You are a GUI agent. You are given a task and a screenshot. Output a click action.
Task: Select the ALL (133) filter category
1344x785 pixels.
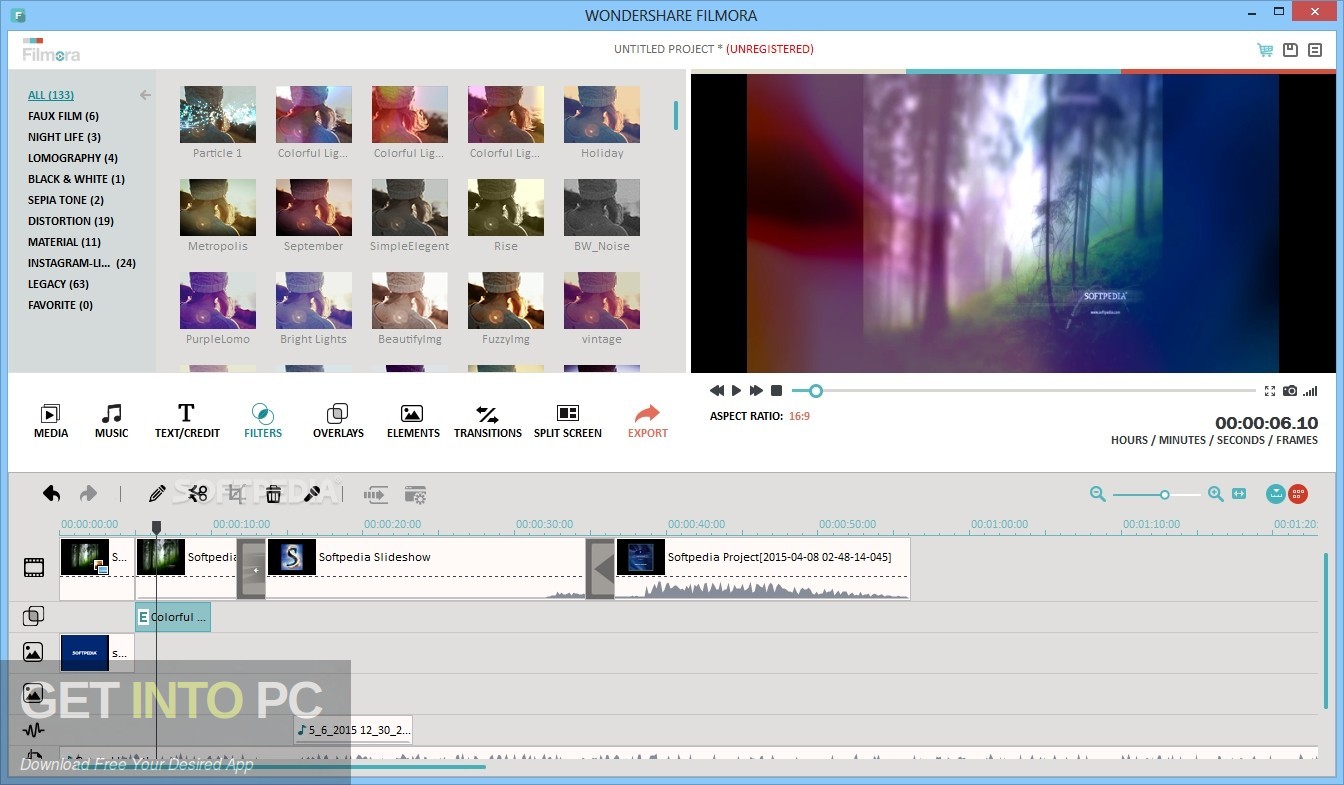(51, 95)
